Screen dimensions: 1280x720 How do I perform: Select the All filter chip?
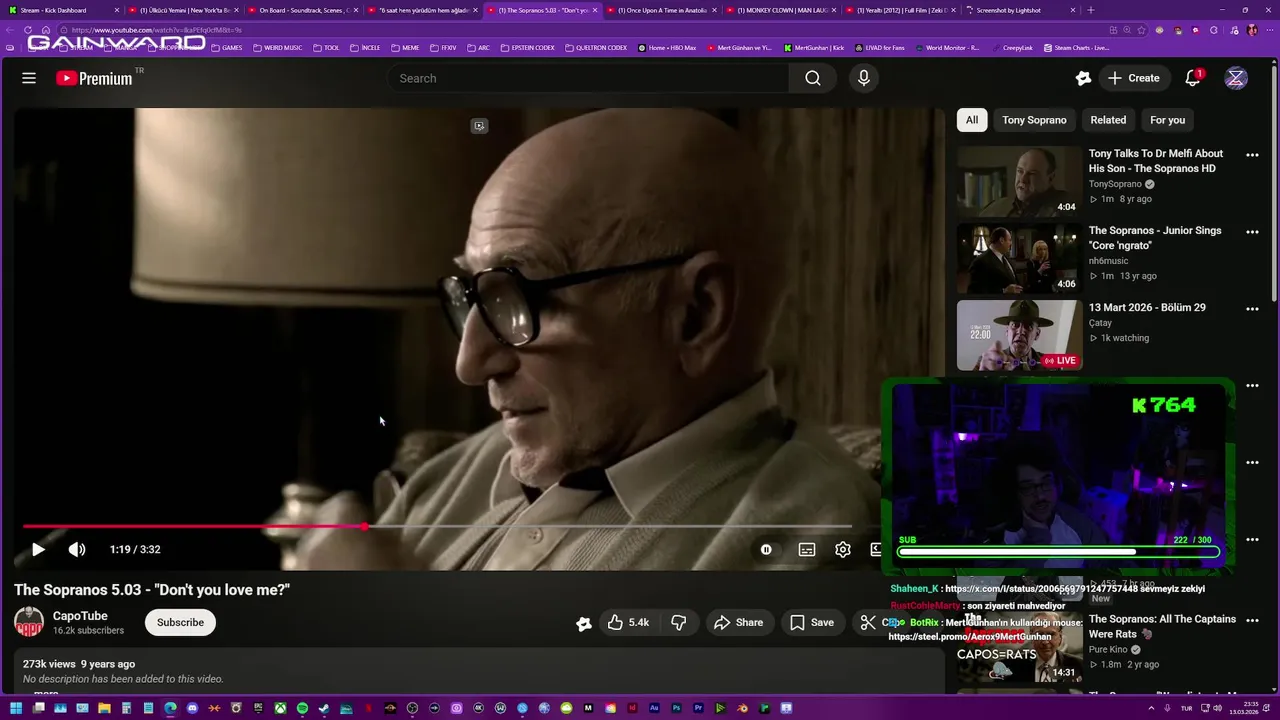[971, 120]
